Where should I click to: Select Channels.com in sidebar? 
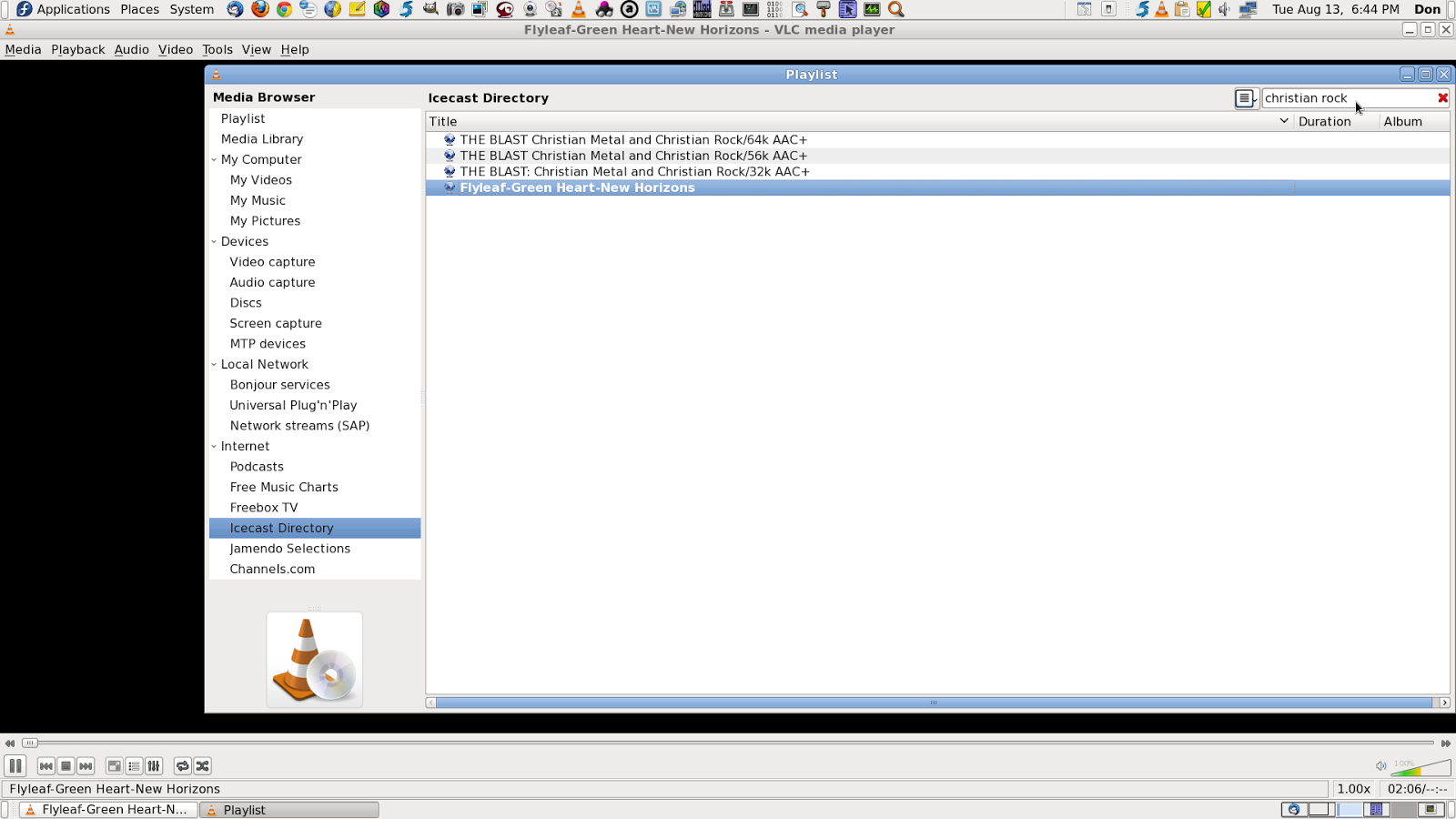point(272,570)
